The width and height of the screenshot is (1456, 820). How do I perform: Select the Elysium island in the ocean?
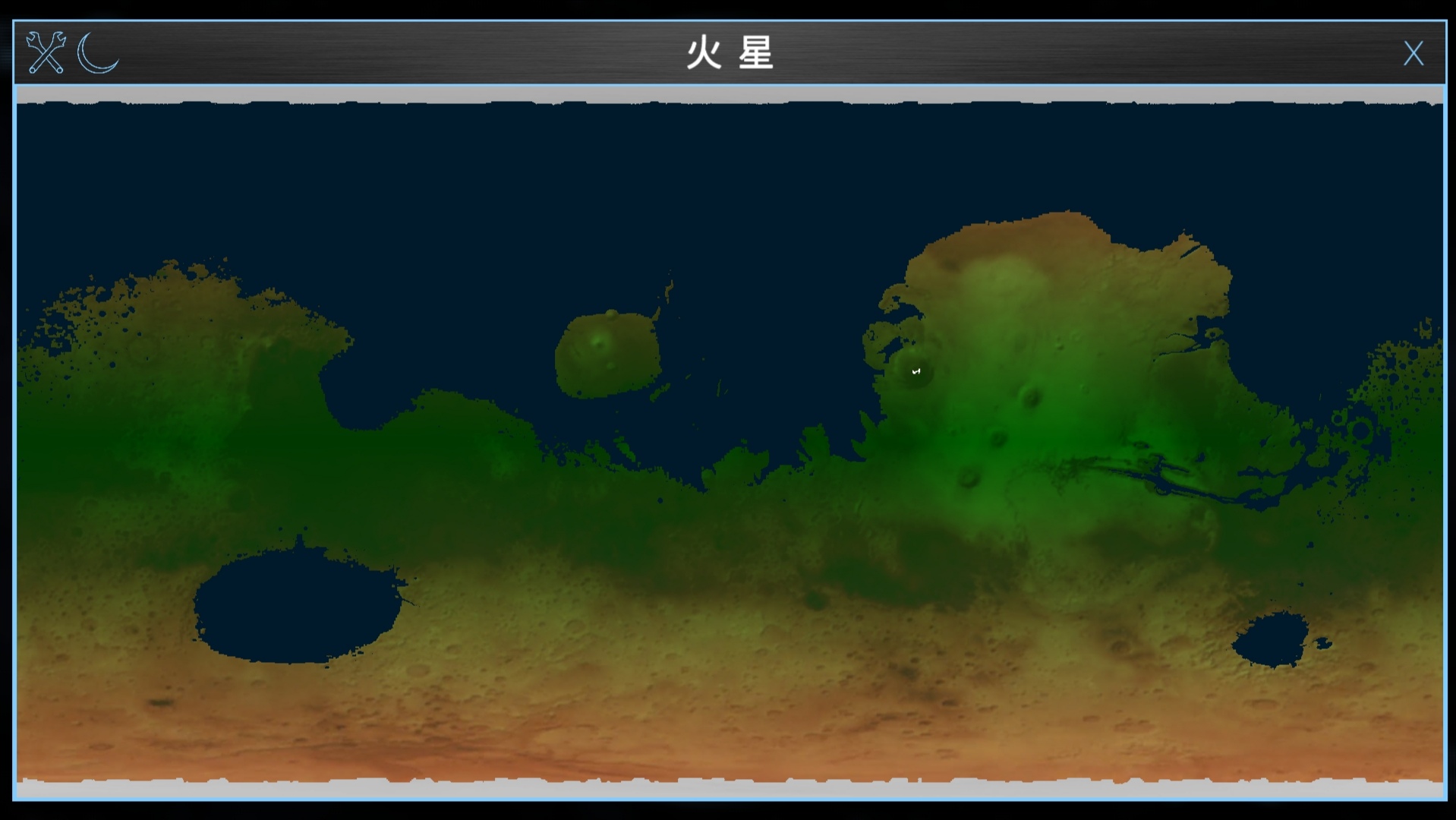(607, 355)
